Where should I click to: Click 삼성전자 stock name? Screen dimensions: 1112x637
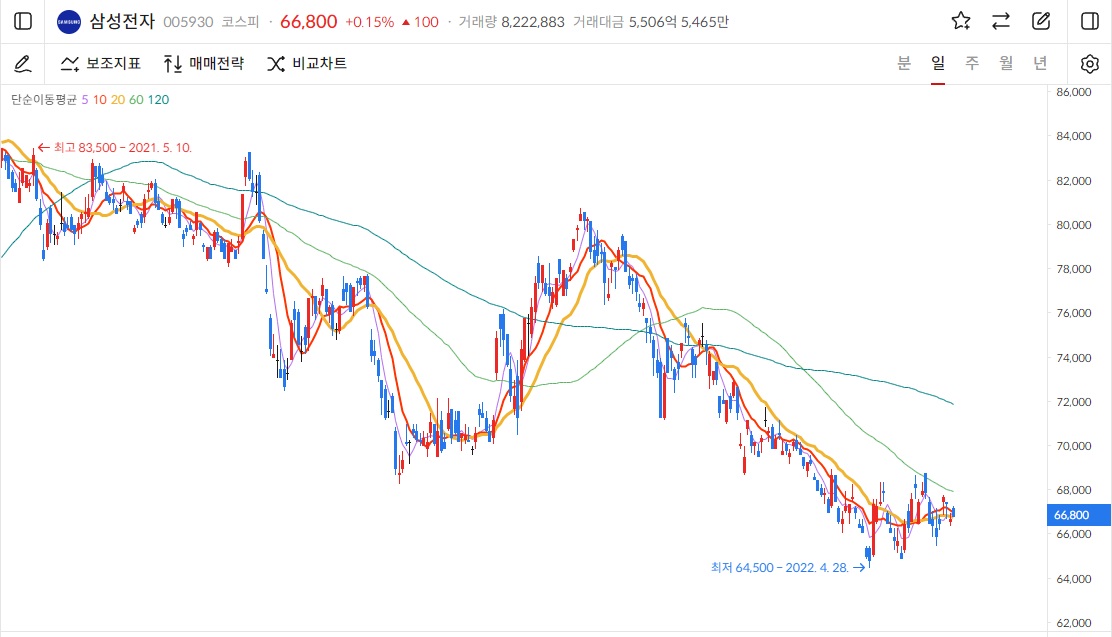coord(122,22)
